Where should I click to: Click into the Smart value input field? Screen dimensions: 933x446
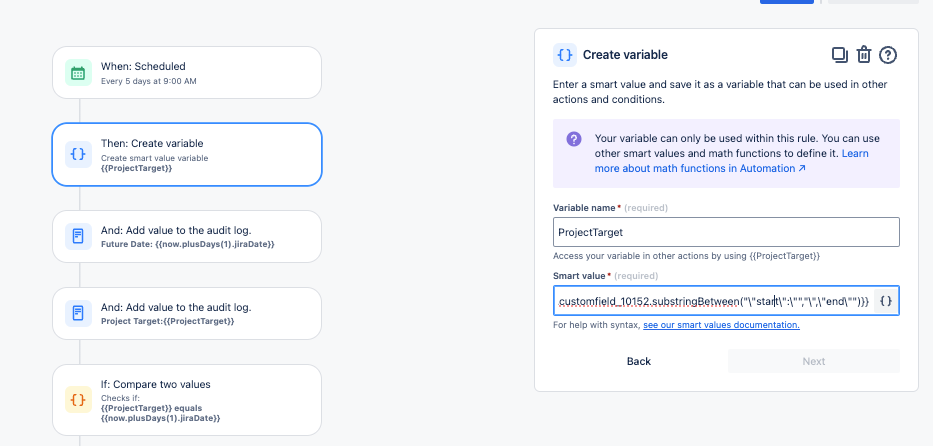point(713,301)
